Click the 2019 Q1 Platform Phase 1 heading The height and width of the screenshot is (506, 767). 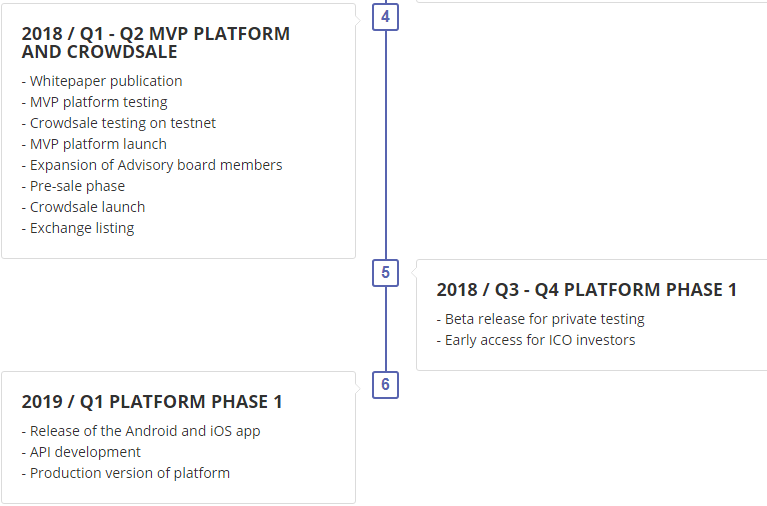[x=152, y=402]
